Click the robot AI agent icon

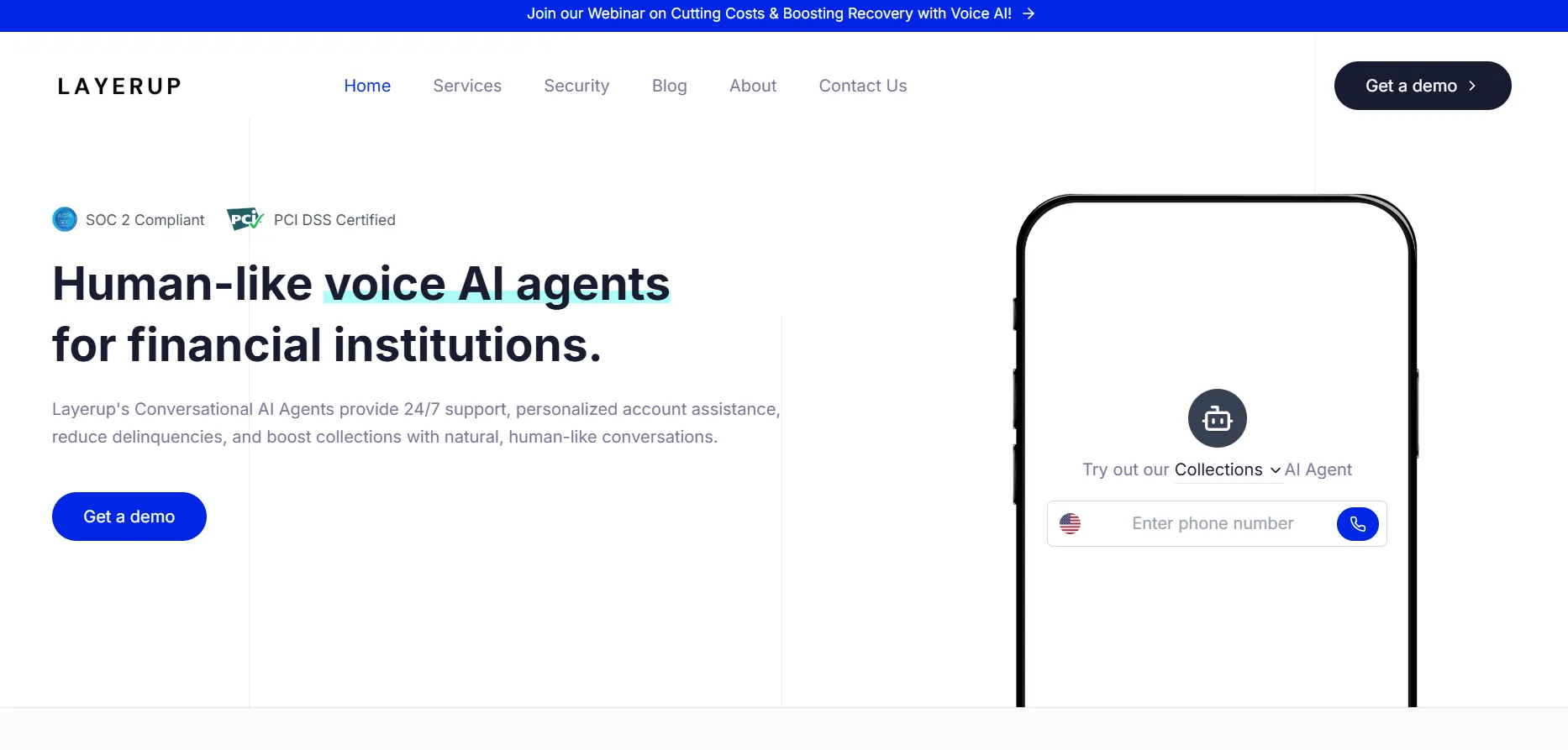[1217, 418]
